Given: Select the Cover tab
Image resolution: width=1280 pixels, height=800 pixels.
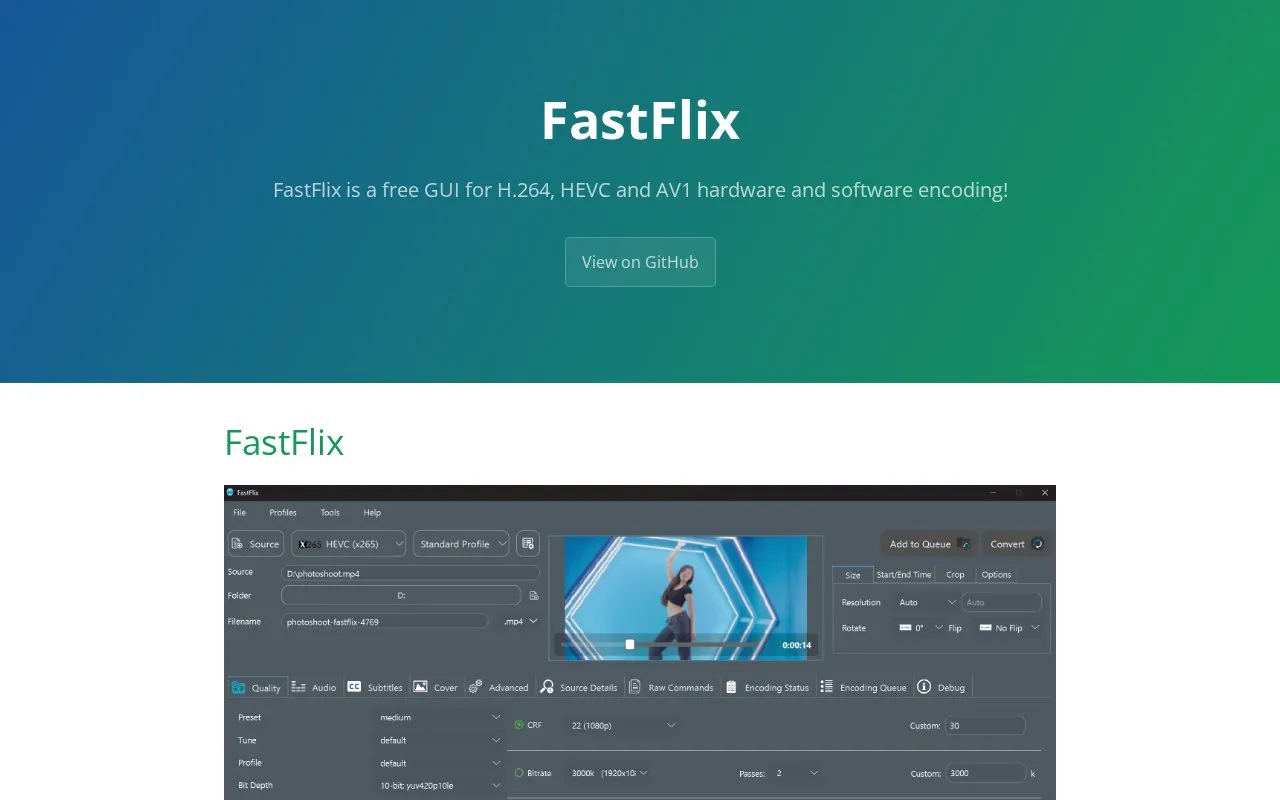Looking at the screenshot, I should pos(435,687).
